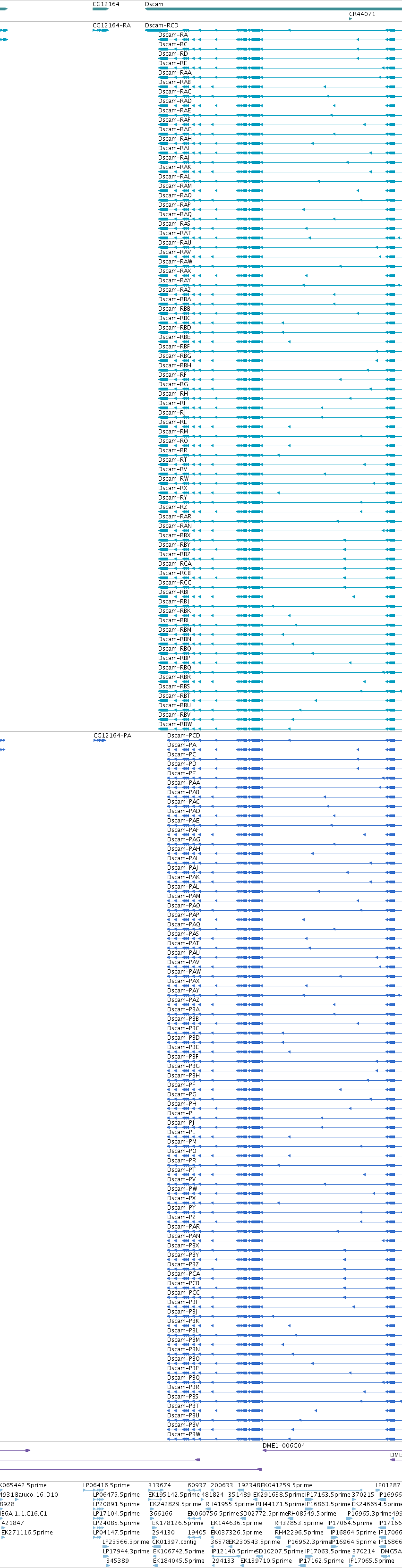Click transcript label Dscam-RJ
402x1568 pixels.
coord(172,413)
